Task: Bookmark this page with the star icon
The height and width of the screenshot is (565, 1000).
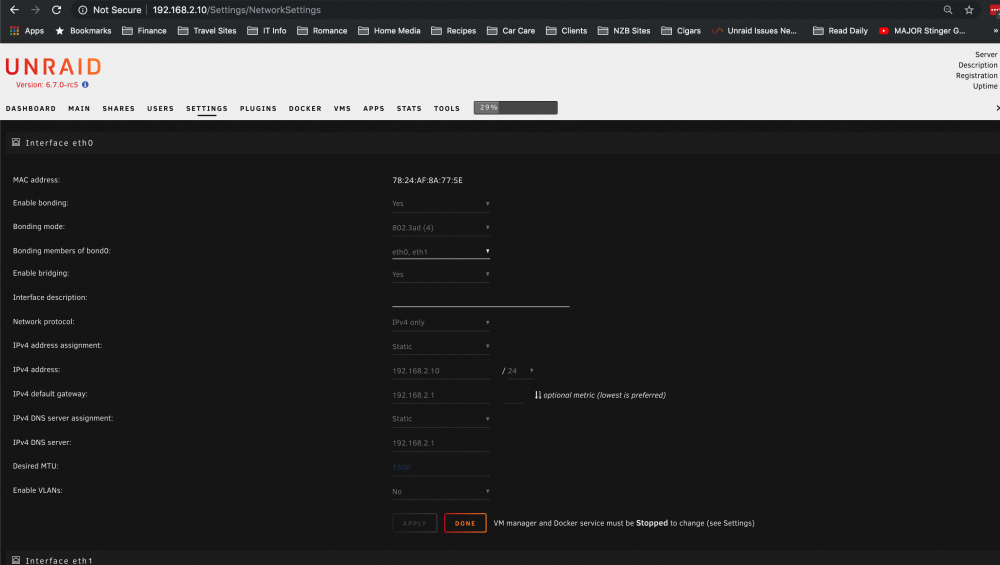Action: pos(969,10)
